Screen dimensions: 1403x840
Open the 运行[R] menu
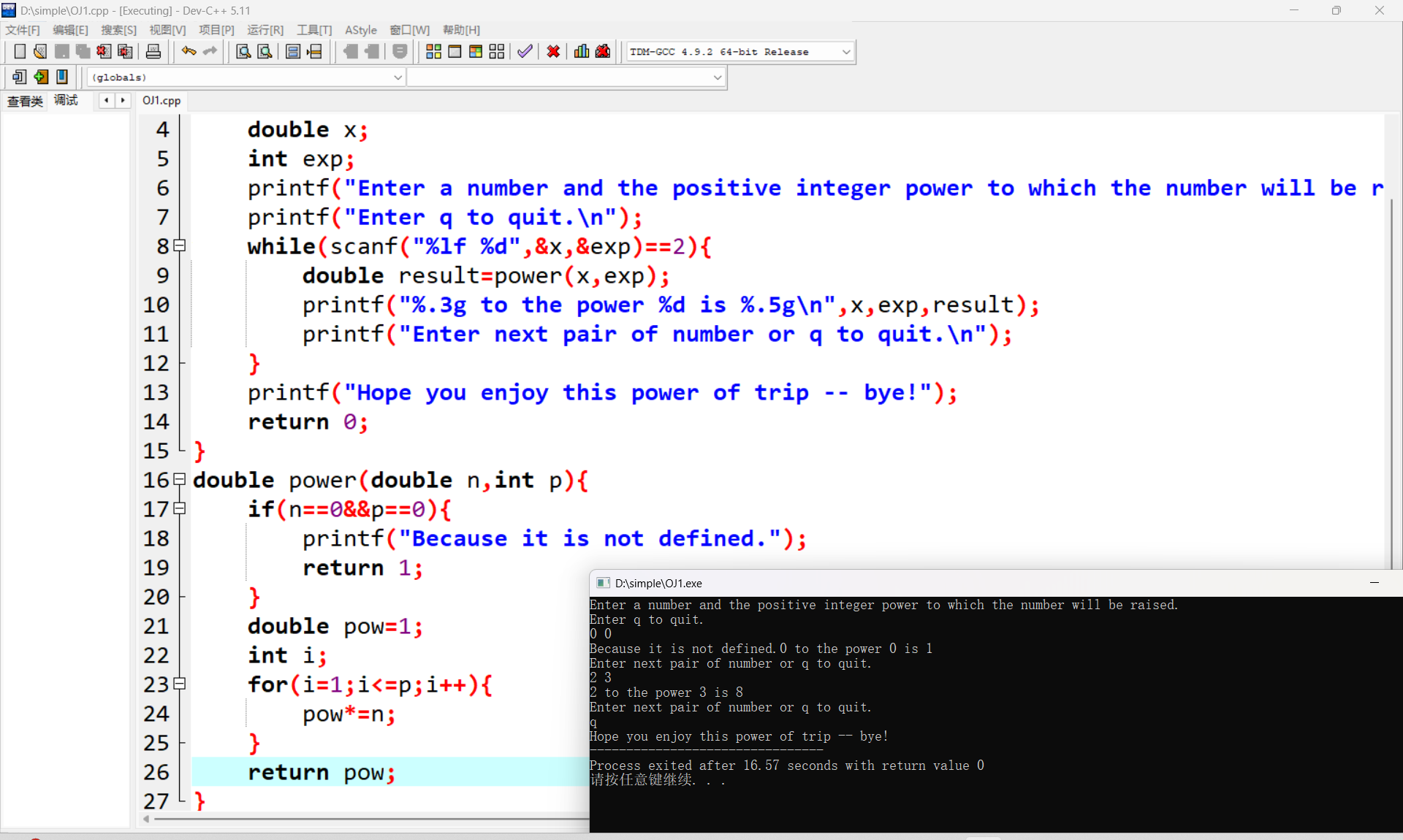(x=265, y=30)
